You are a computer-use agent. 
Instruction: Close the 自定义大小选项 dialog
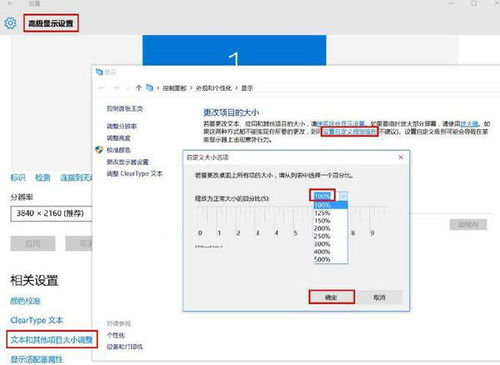point(401,157)
